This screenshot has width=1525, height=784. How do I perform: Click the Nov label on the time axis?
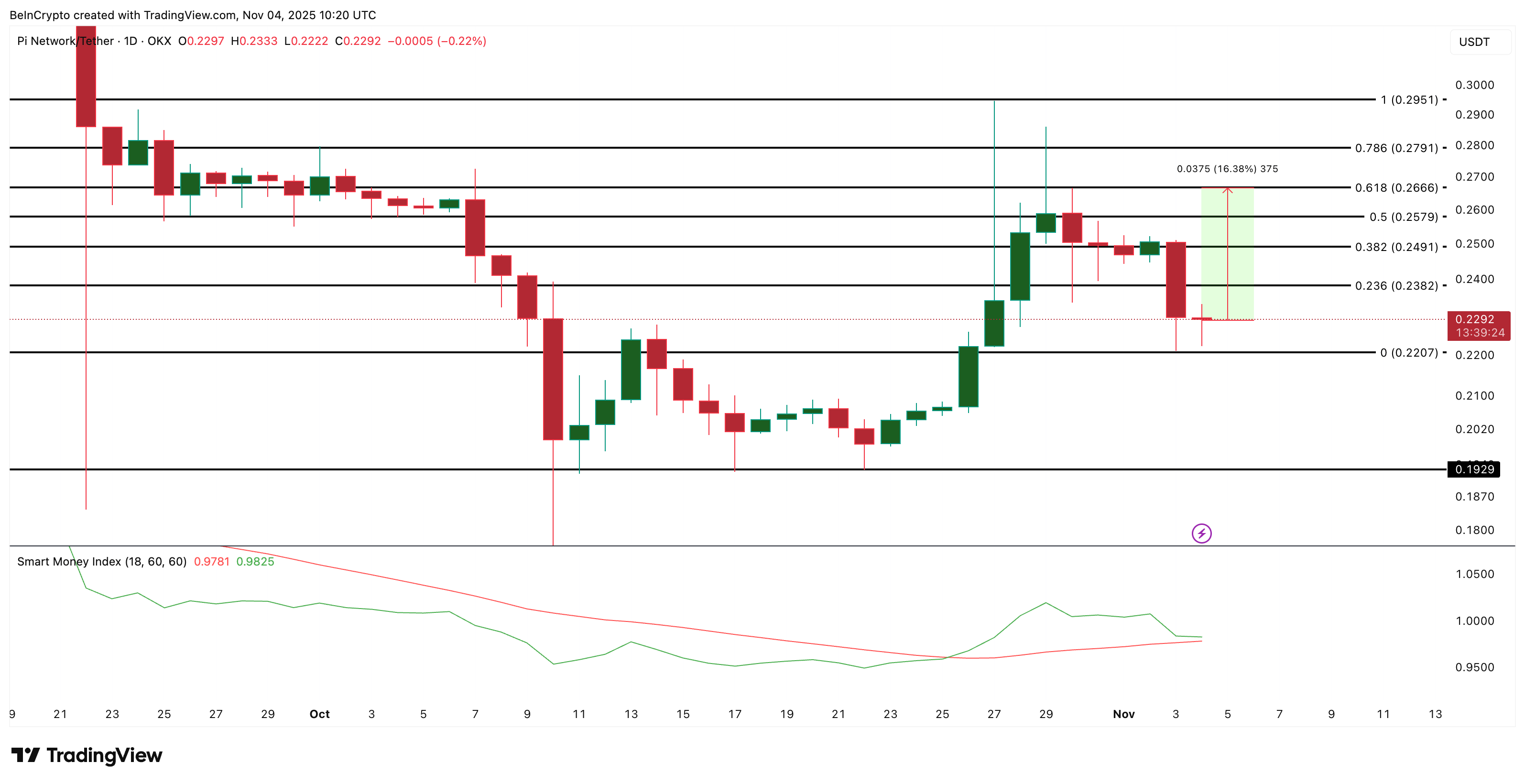pyautogui.click(x=1124, y=714)
